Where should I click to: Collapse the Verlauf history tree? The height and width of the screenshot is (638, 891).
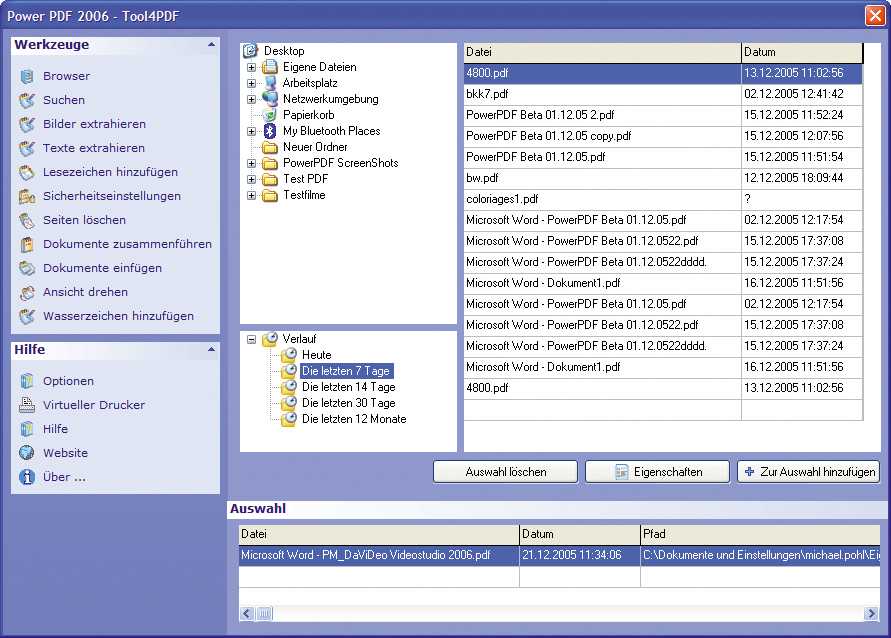(252, 339)
